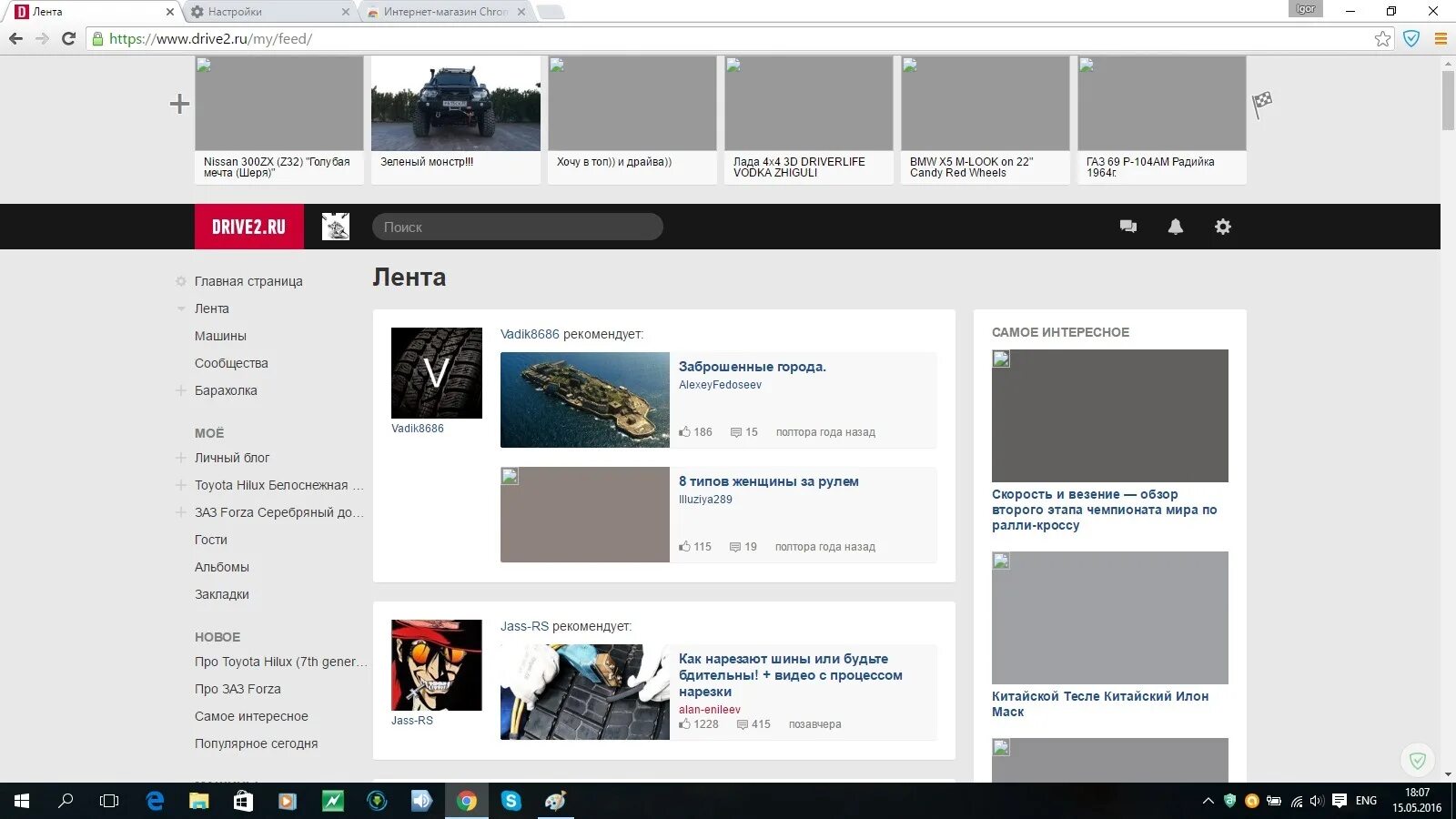
Task: Open the Windows Start menu
Action: 22,801
